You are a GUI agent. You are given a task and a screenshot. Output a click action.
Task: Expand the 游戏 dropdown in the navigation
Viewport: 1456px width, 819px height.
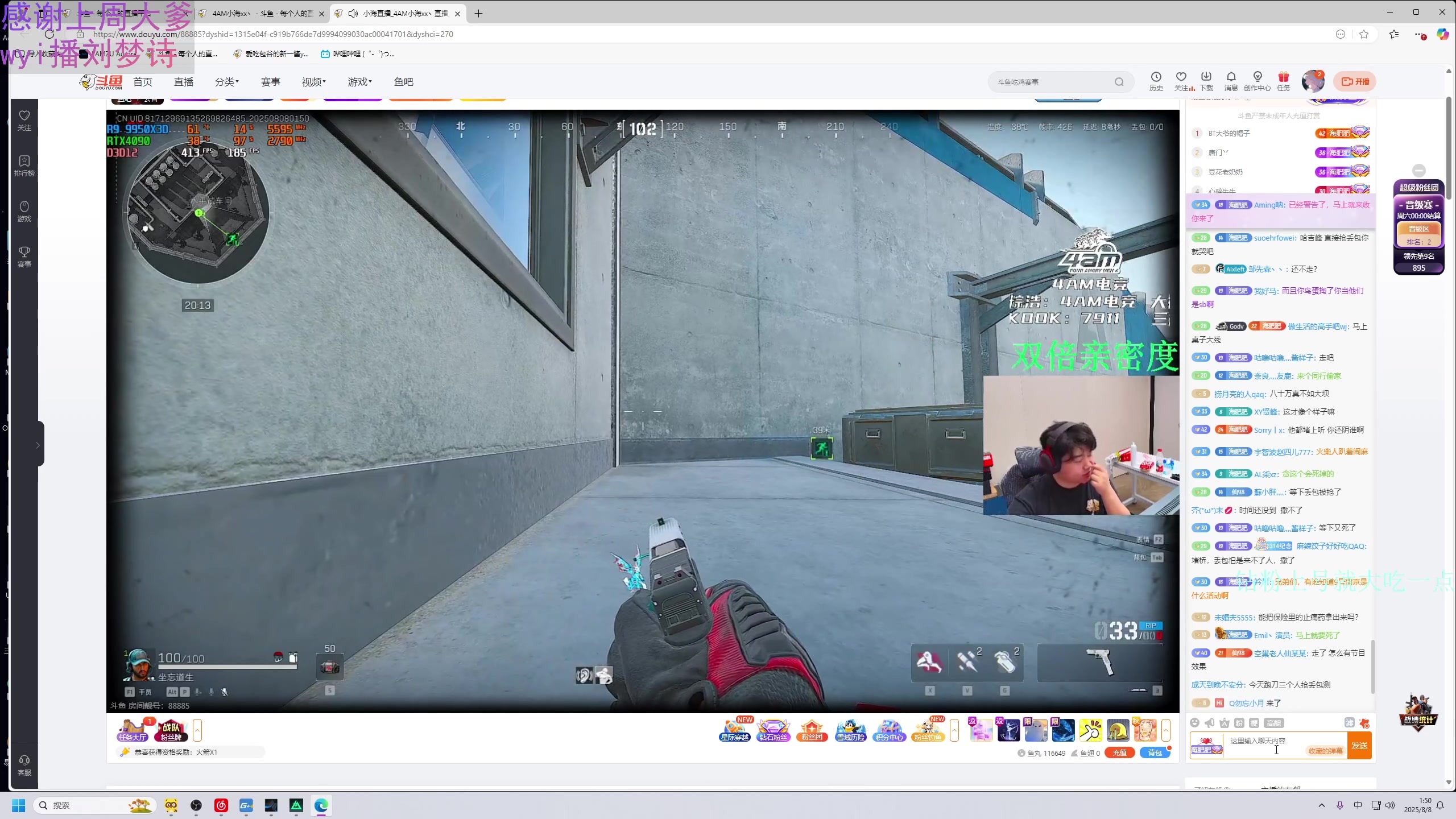tap(359, 82)
